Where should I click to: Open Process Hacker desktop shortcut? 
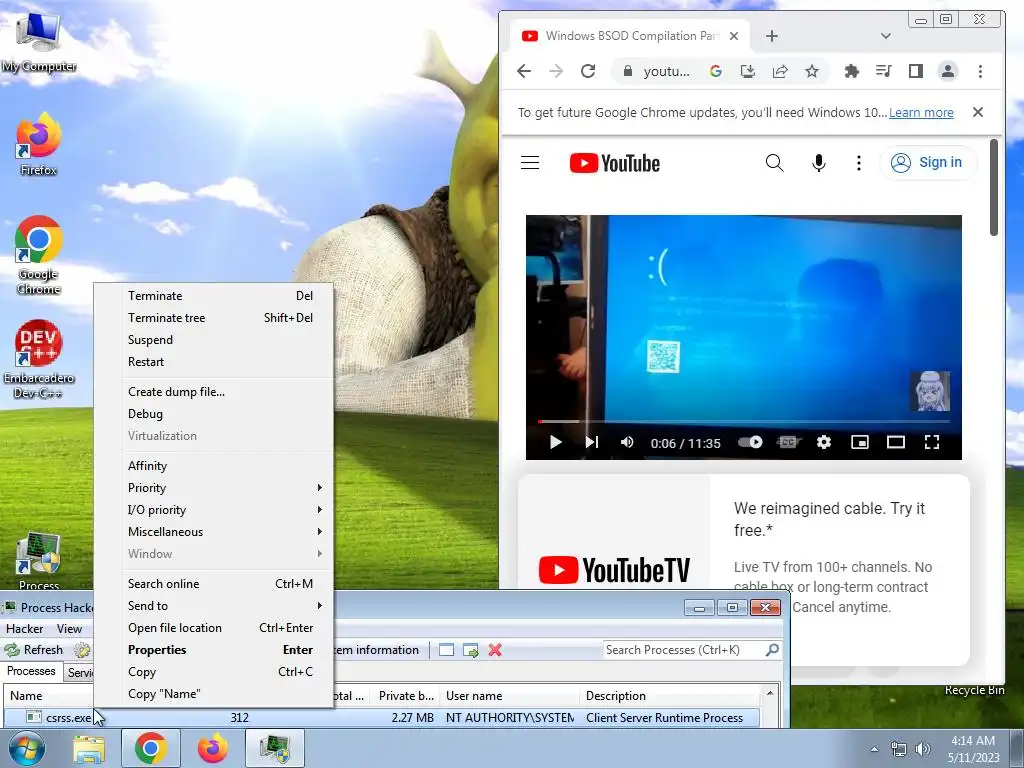pyautogui.click(x=39, y=562)
